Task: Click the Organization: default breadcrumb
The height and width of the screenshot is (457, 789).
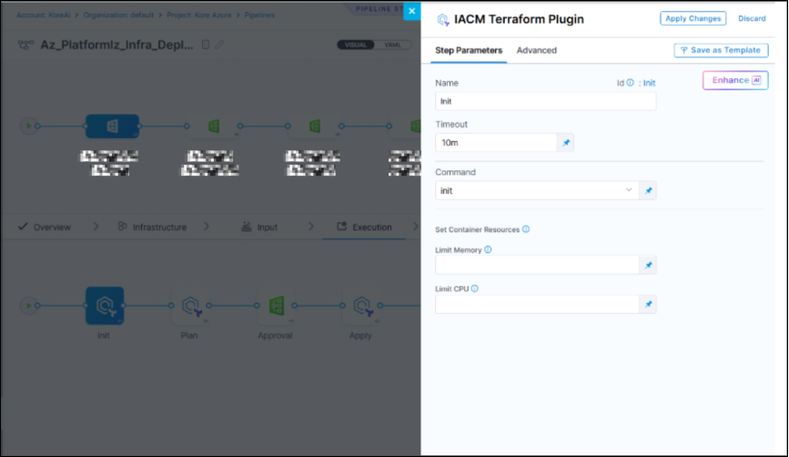Action: coord(118,15)
